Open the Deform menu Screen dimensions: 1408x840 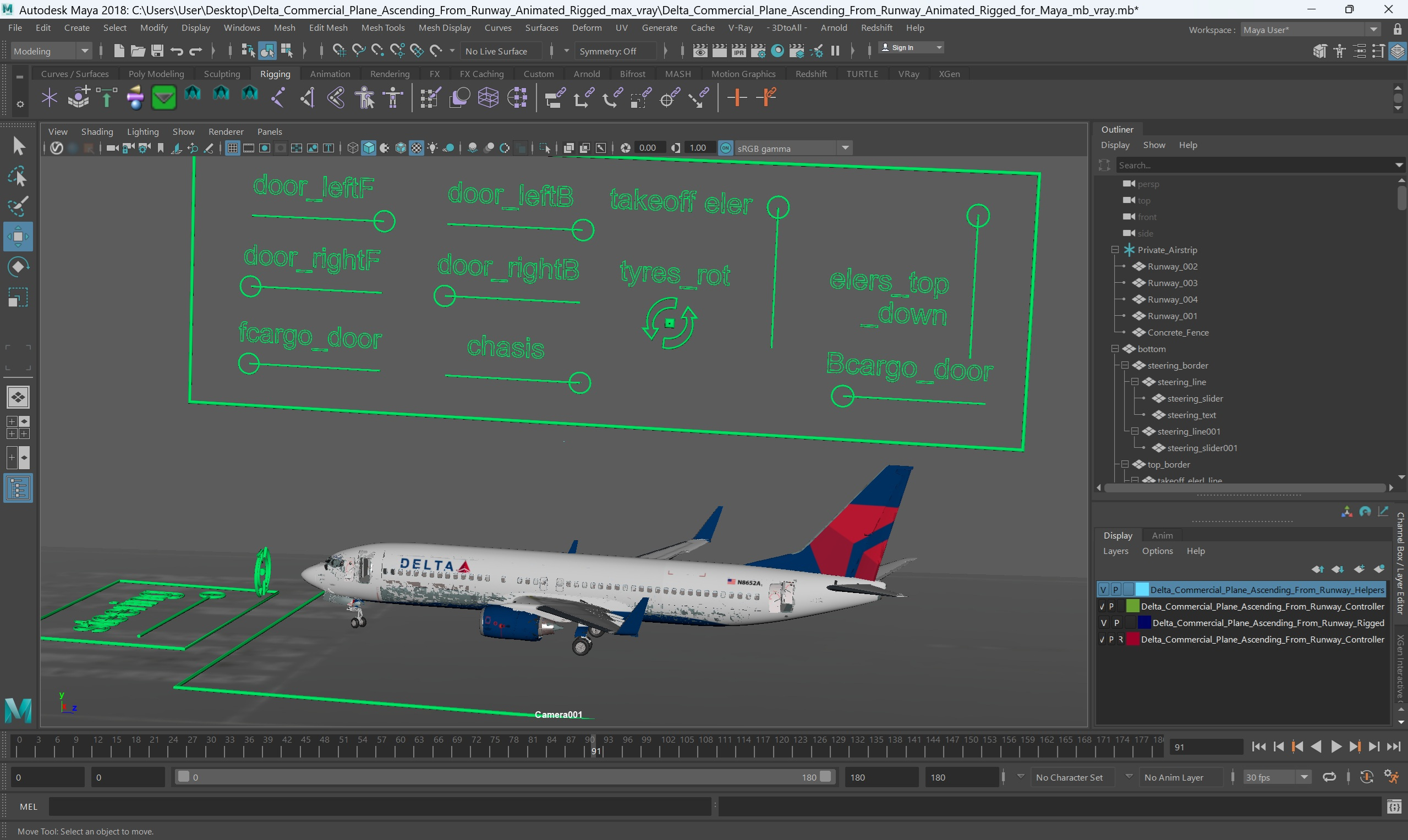click(587, 28)
